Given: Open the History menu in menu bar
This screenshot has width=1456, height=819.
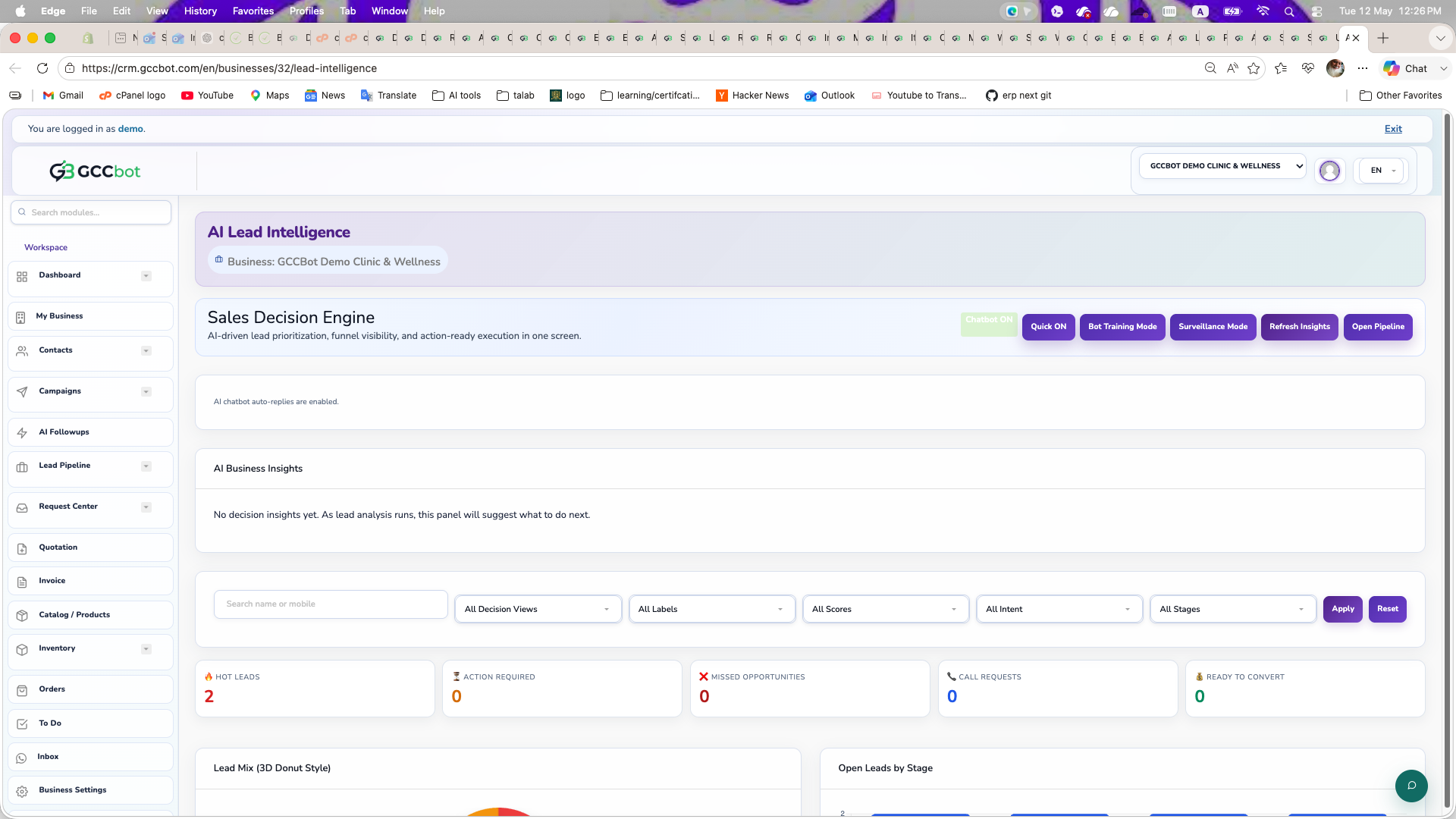Looking at the screenshot, I should (x=200, y=11).
